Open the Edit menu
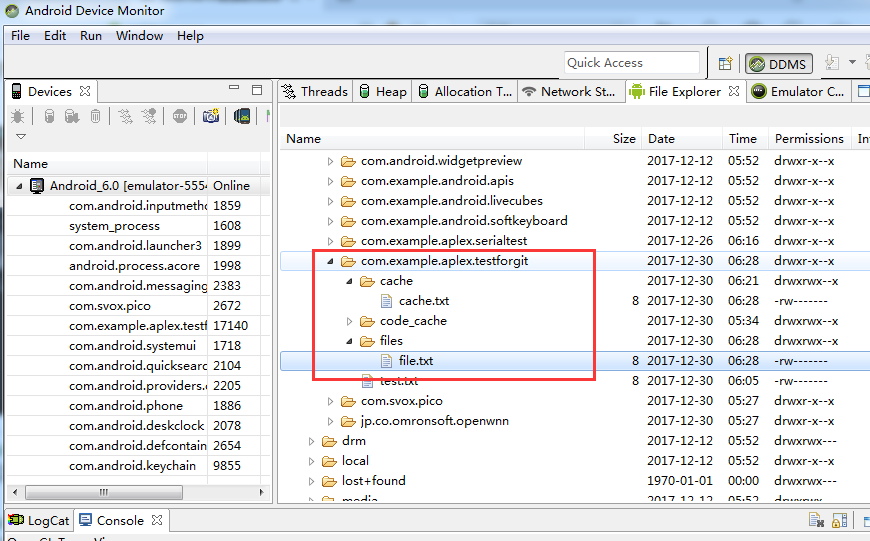 (55, 36)
